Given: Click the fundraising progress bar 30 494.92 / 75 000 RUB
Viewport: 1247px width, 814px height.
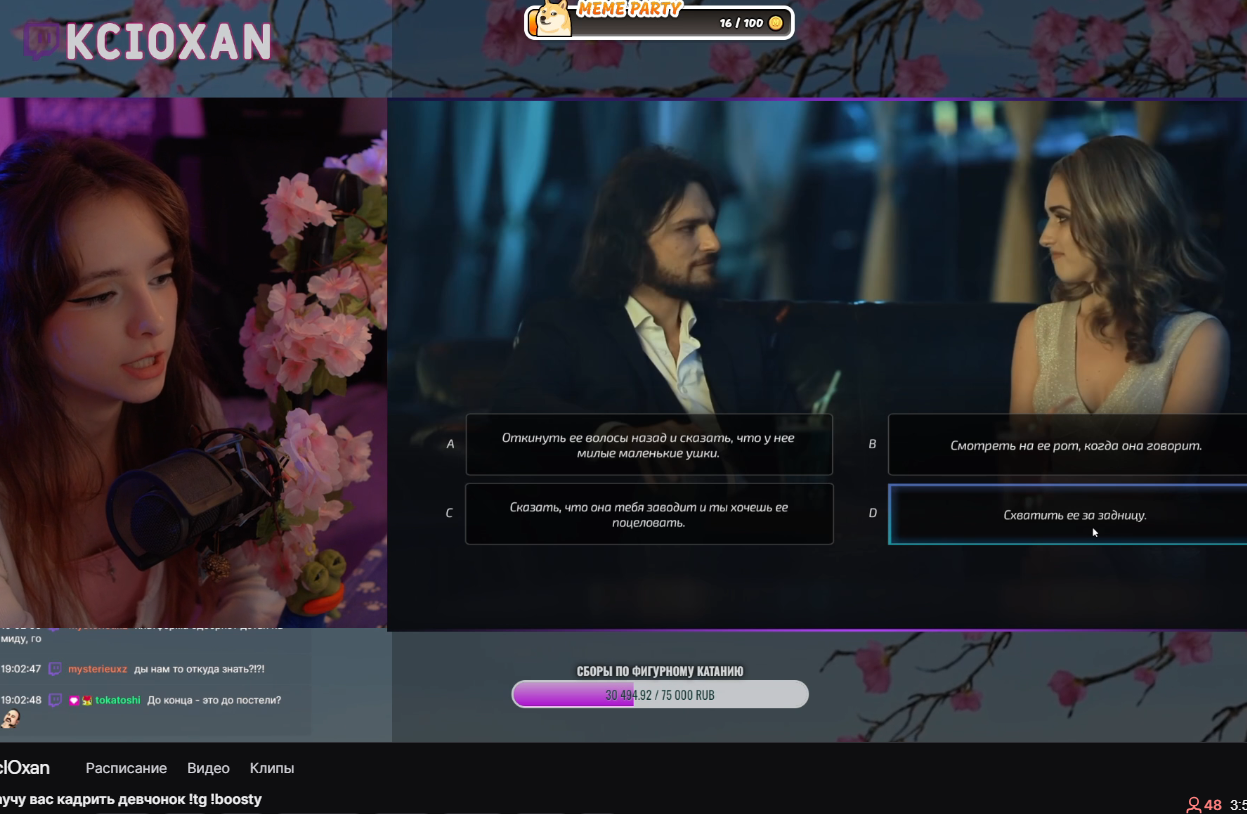Looking at the screenshot, I should pos(660,694).
